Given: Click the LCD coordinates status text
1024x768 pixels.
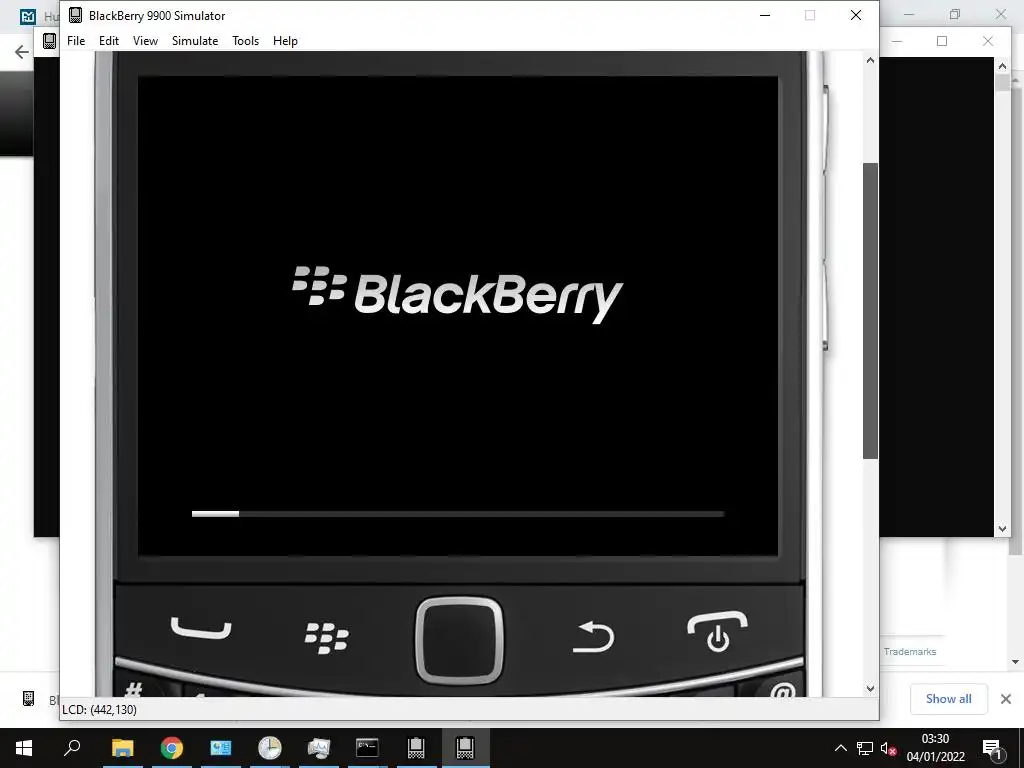Looking at the screenshot, I should (x=99, y=709).
